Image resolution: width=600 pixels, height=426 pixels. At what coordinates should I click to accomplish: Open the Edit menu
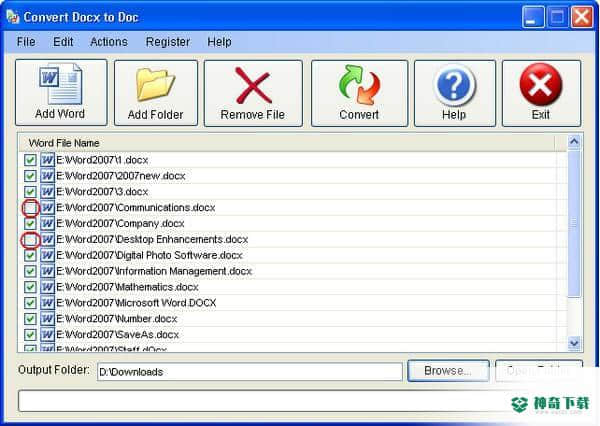click(63, 42)
